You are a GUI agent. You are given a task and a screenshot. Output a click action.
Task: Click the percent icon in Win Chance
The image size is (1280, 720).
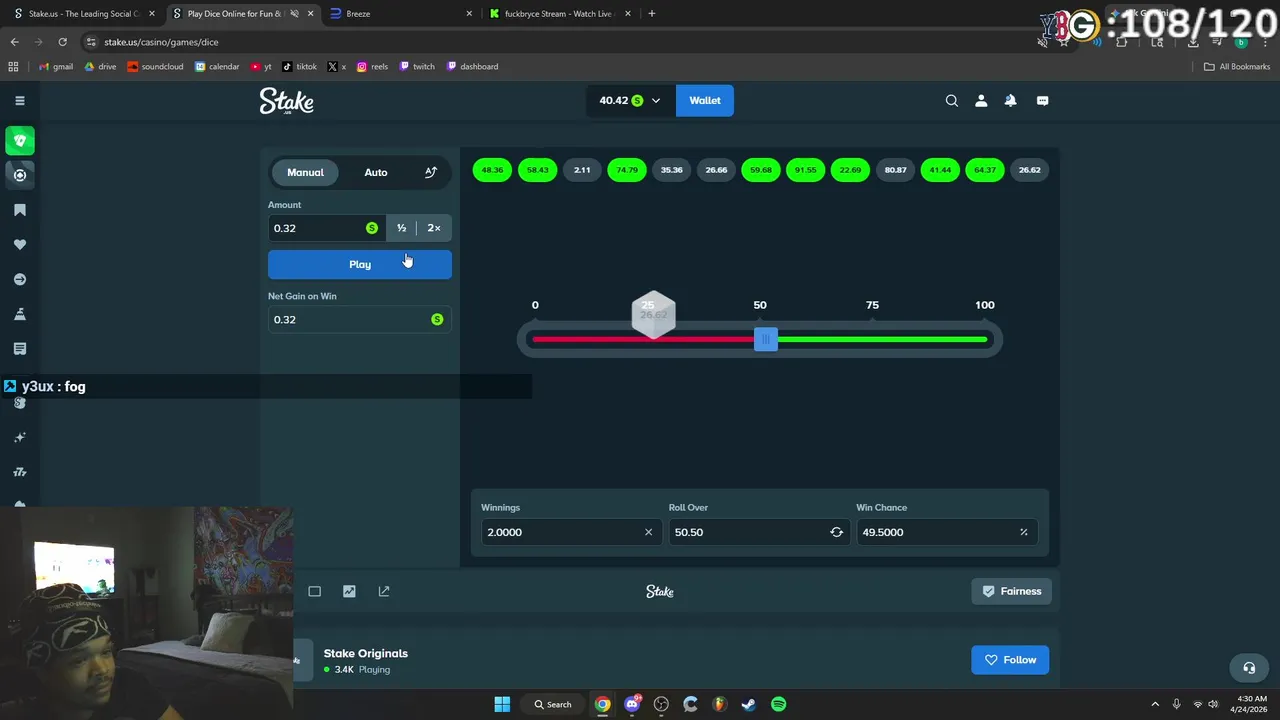[1023, 532]
